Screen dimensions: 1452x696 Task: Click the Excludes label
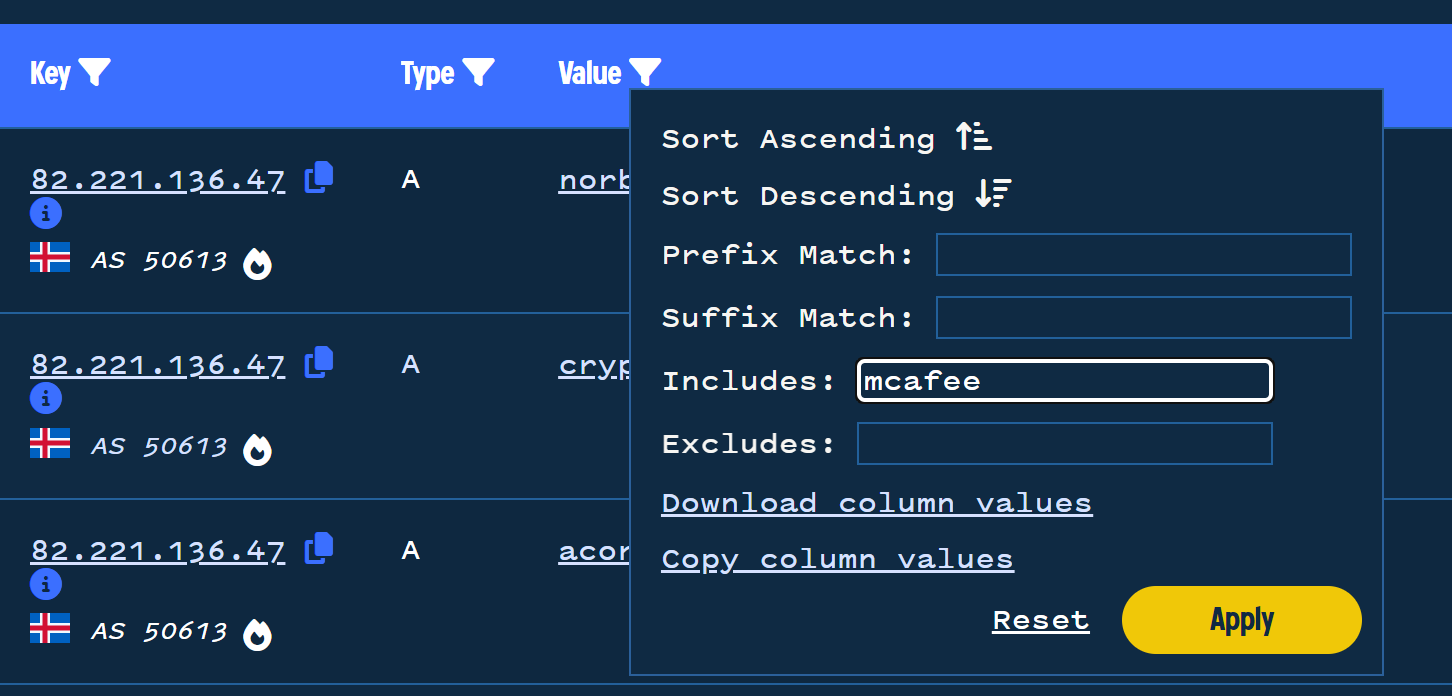pos(748,443)
